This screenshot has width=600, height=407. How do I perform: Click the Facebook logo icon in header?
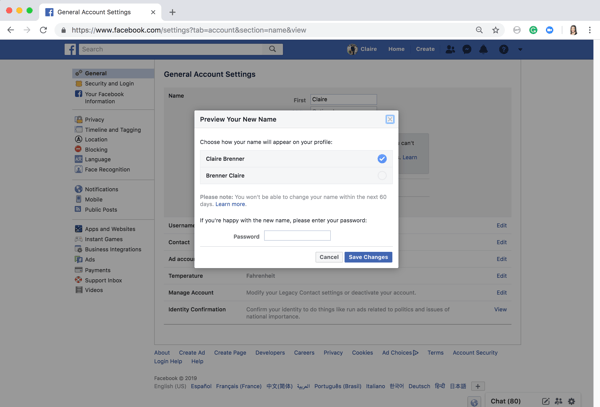tap(70, 49)
